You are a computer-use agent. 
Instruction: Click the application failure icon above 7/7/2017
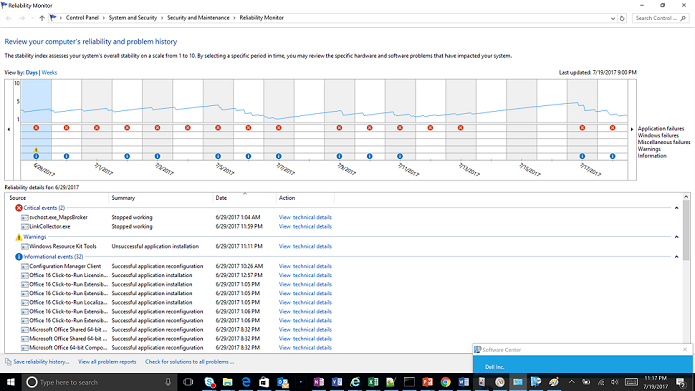pos(278,128)
